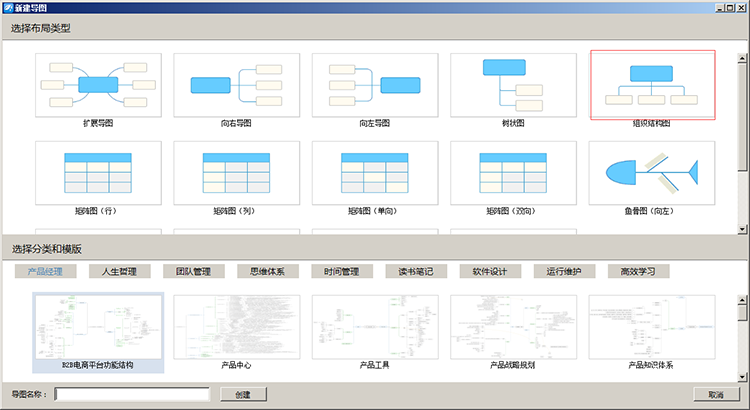Switch to the 人生管理 category tab
This screenshot has width=750, height=410.
point(120,271)
